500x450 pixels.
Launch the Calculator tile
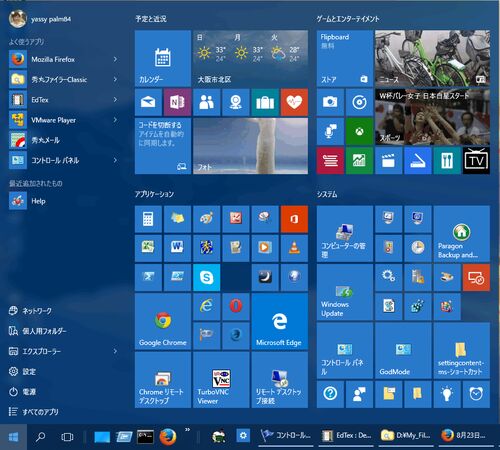click(148, 219)
